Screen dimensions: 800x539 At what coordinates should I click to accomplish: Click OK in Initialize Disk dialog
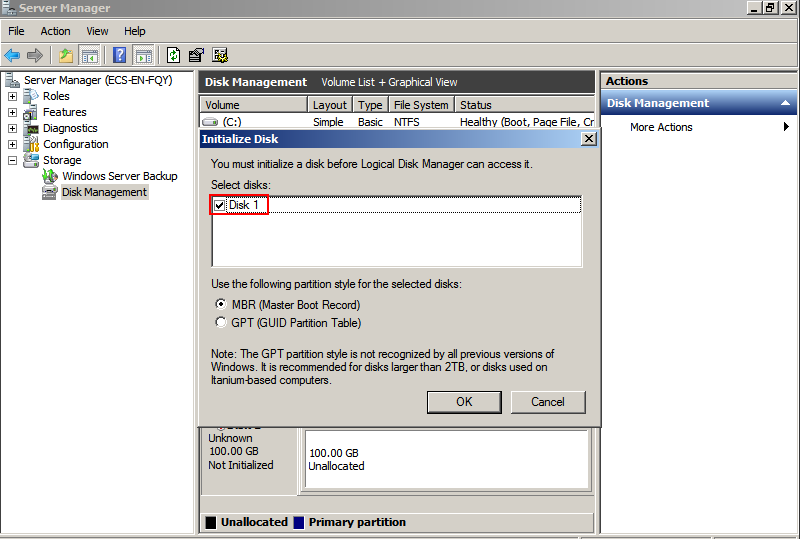pos(464,402)
